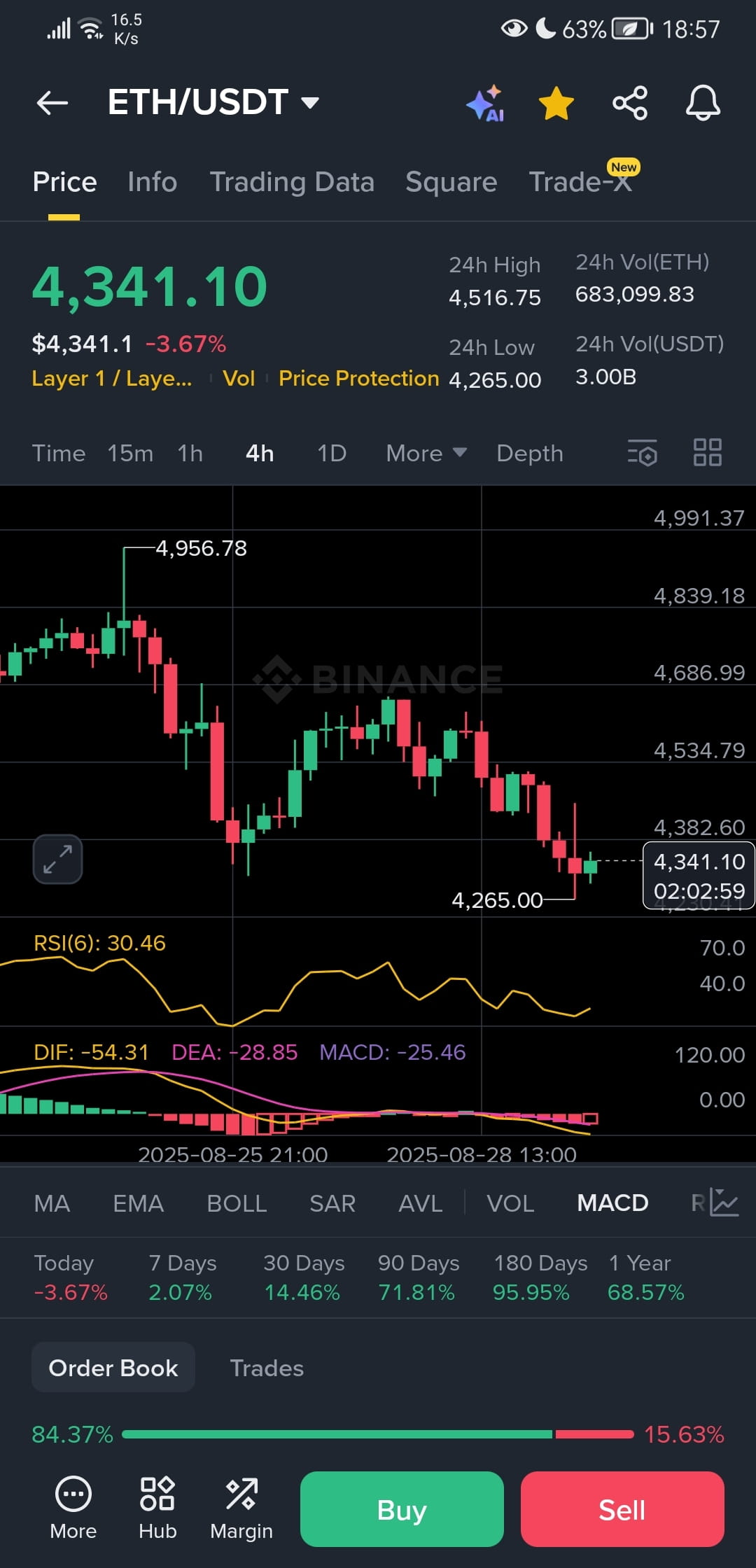Select the 1D interval

tap(332, 454)
